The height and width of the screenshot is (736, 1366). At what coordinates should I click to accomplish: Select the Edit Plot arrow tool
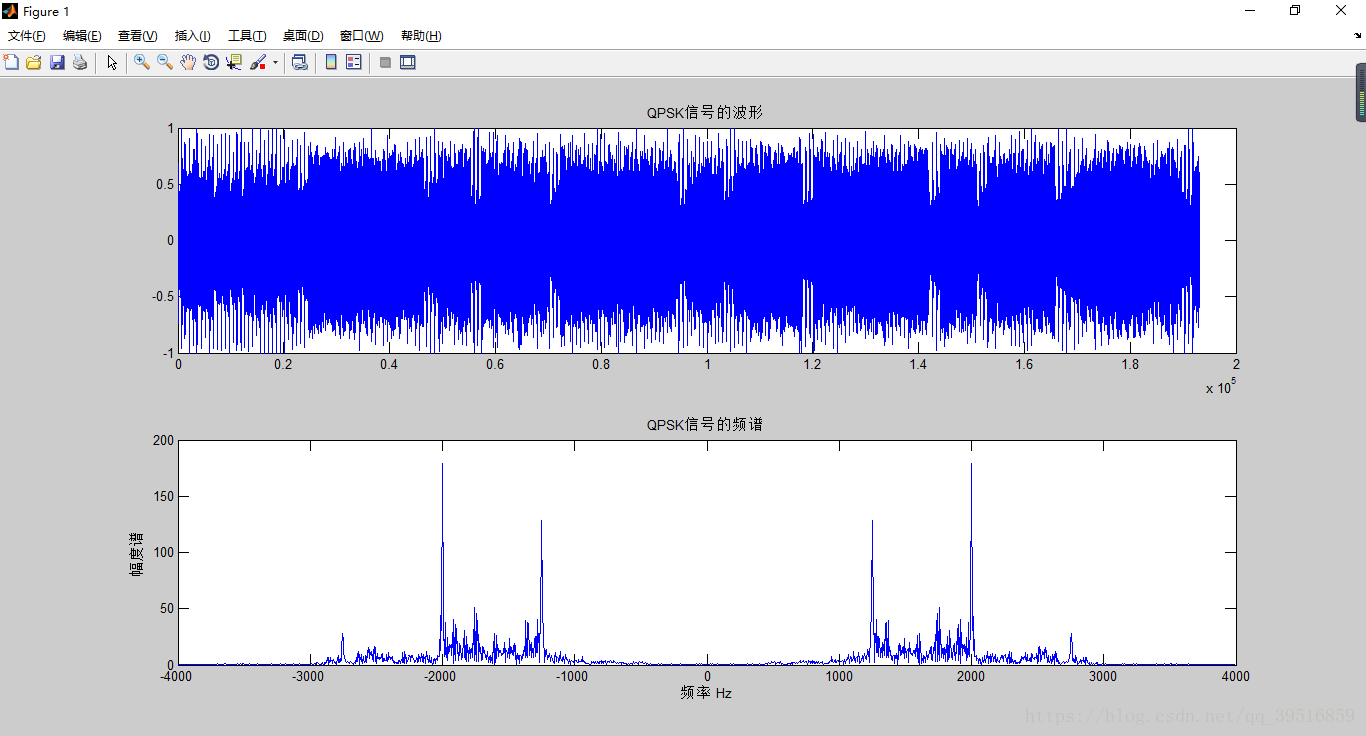click(112, 62)
